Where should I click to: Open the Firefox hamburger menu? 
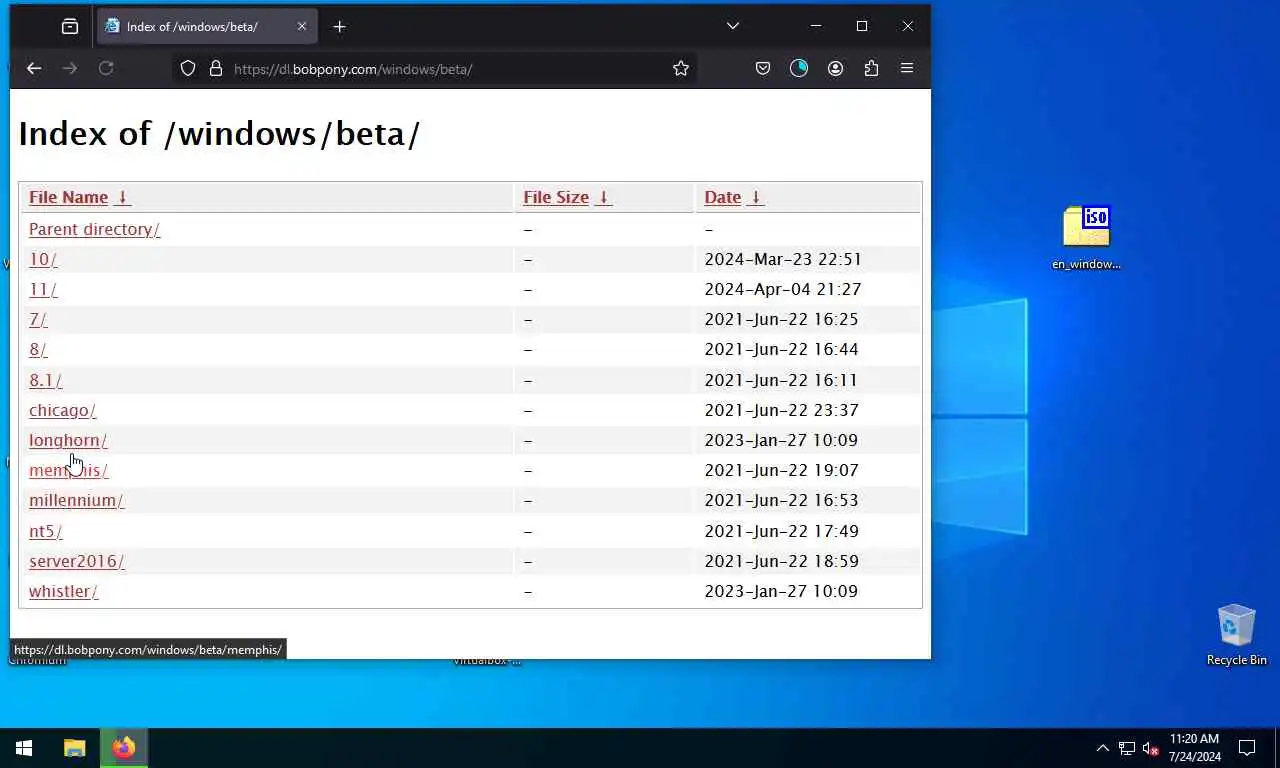click(907, 68)
